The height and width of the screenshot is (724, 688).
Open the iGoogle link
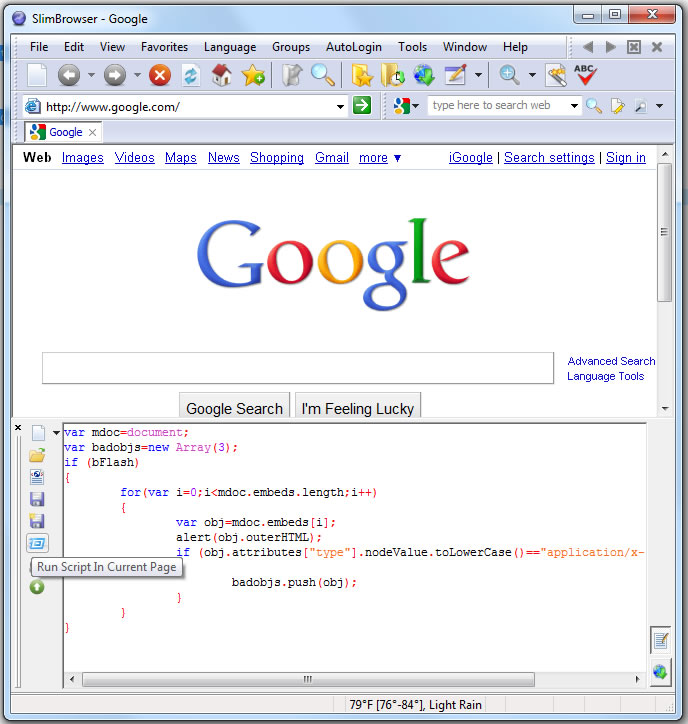(471, 158)
